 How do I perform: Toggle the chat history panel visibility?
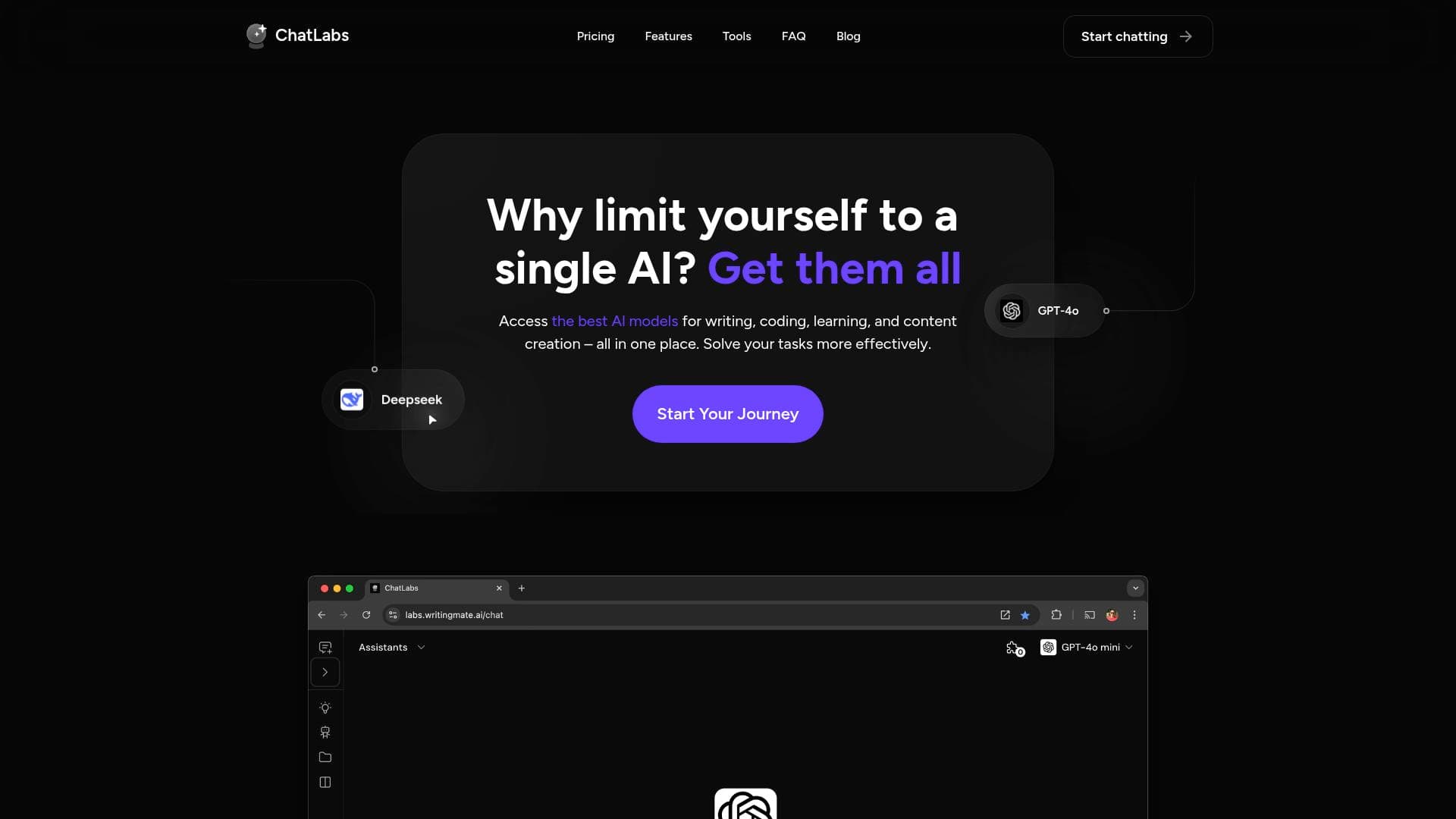325,672
